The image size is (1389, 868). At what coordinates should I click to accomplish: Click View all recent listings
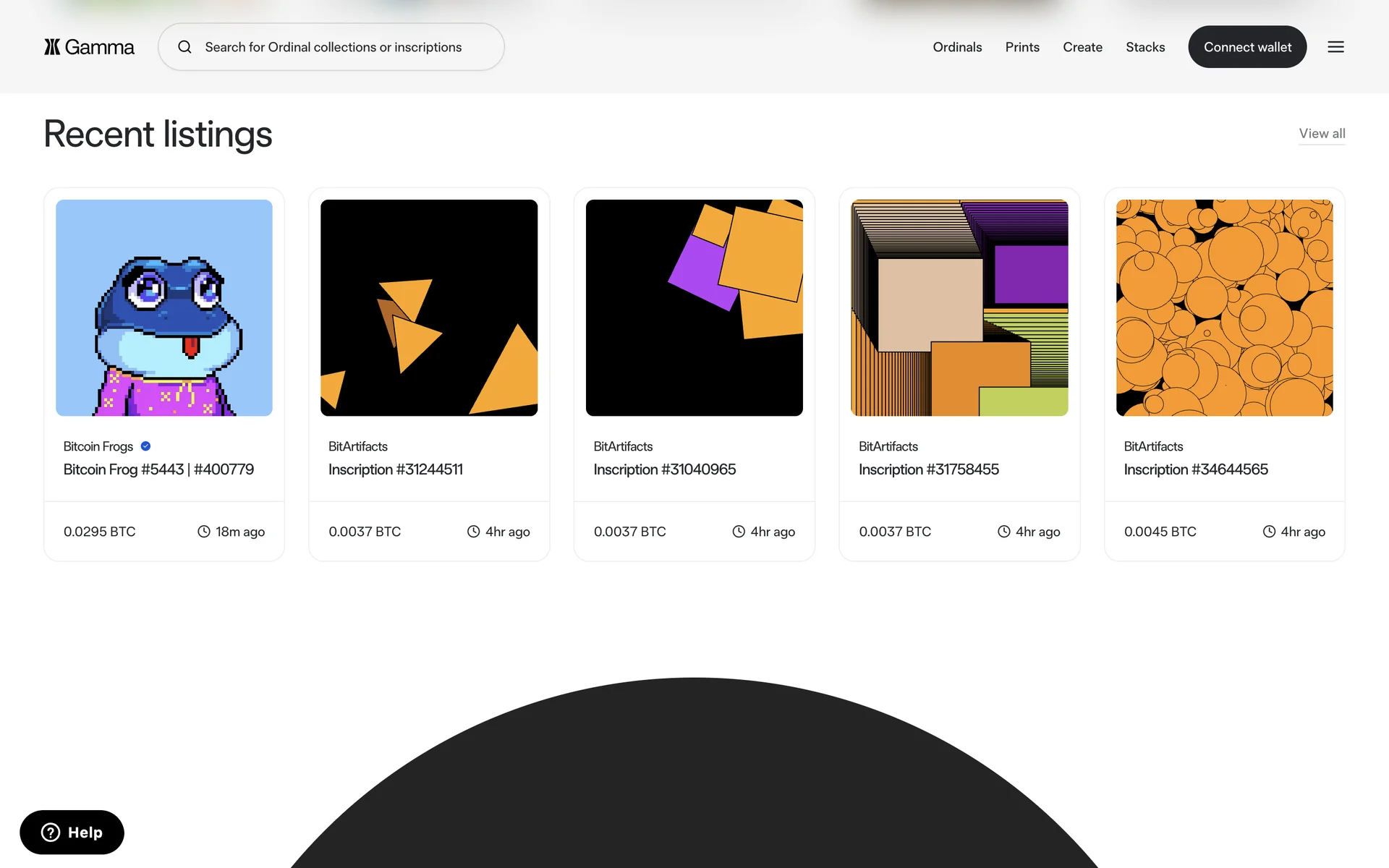[1322, 133]
